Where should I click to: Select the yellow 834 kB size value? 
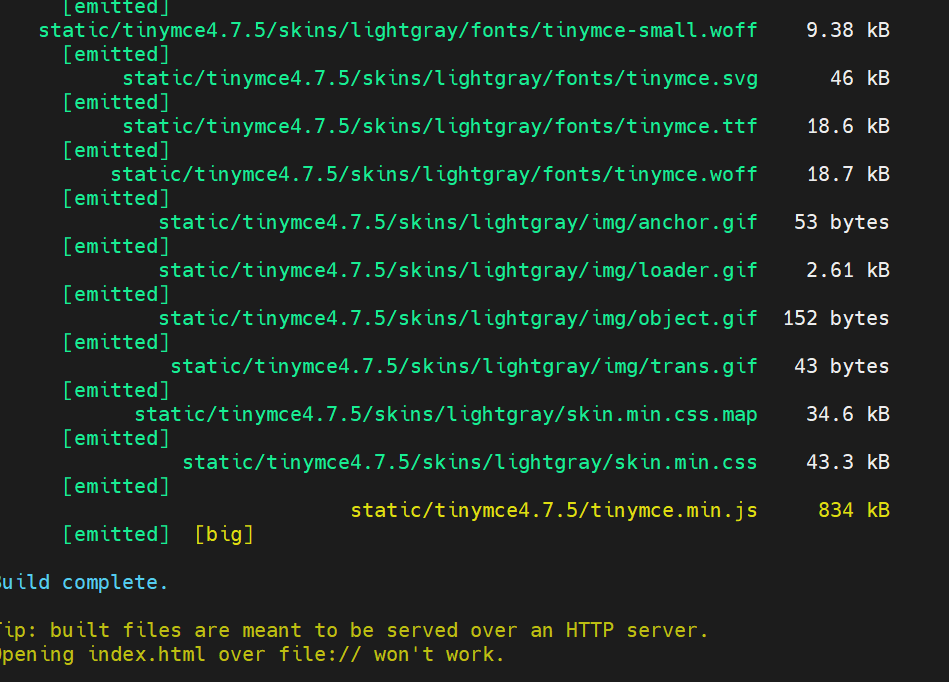854,511
